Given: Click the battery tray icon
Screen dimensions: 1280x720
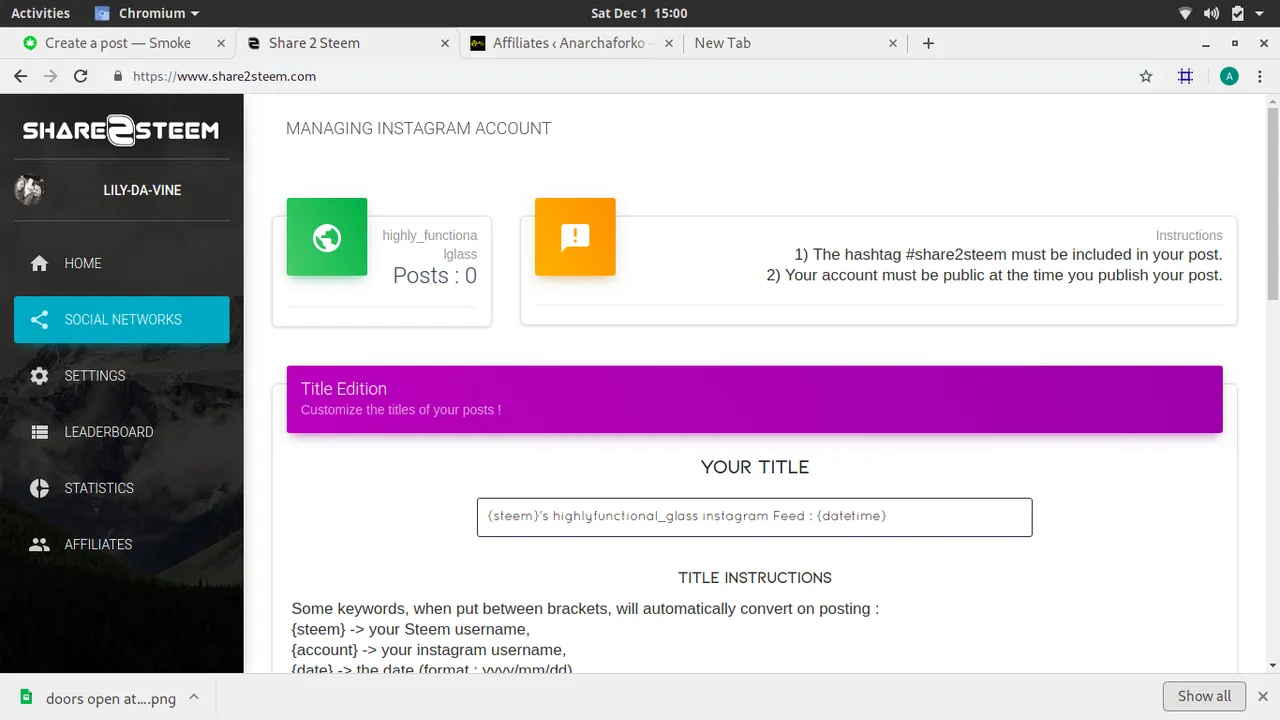Looking at the screenshot, I should (1238, 13).
